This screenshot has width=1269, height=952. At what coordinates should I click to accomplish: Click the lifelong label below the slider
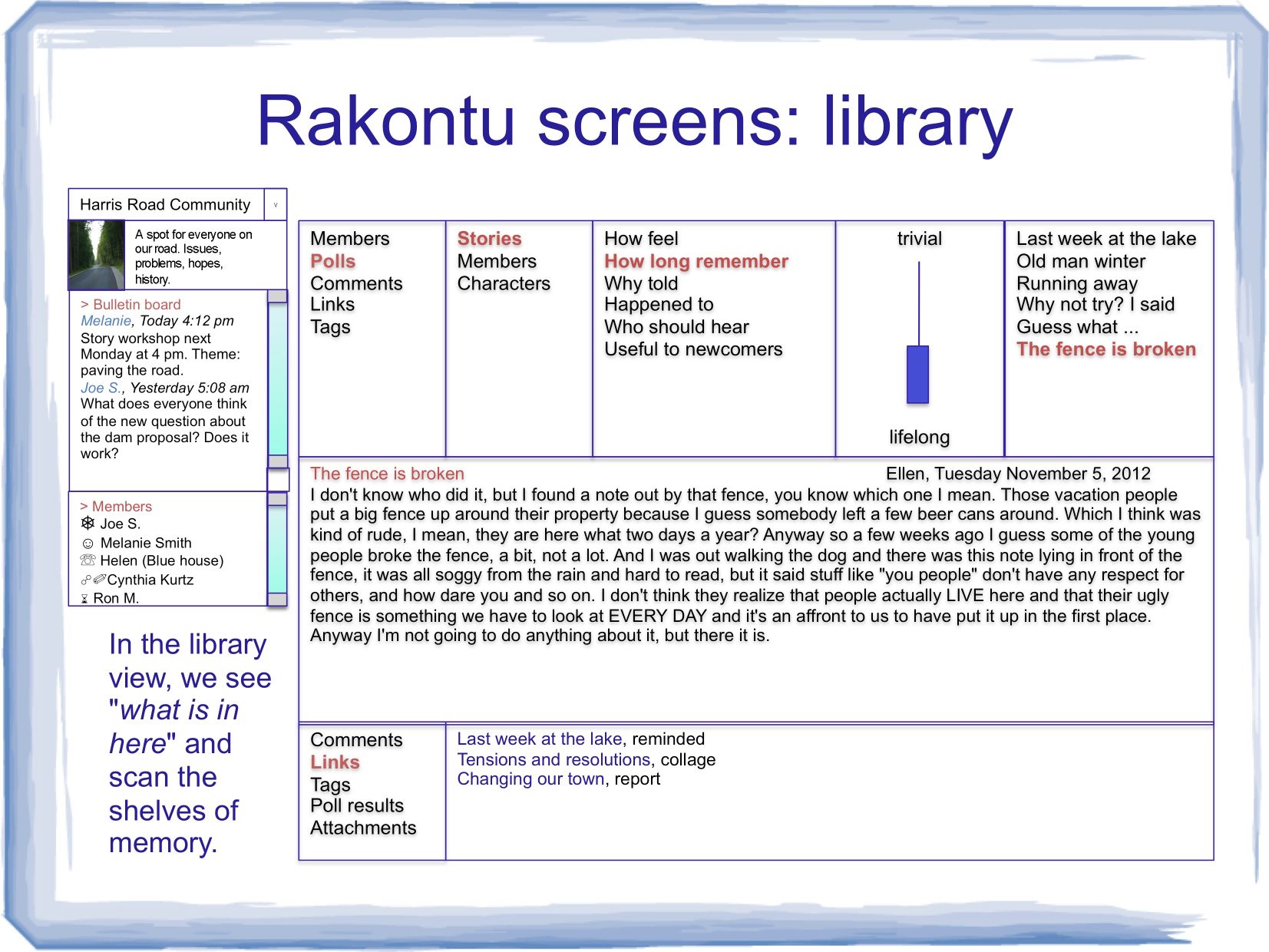click(x=920, y=437)
